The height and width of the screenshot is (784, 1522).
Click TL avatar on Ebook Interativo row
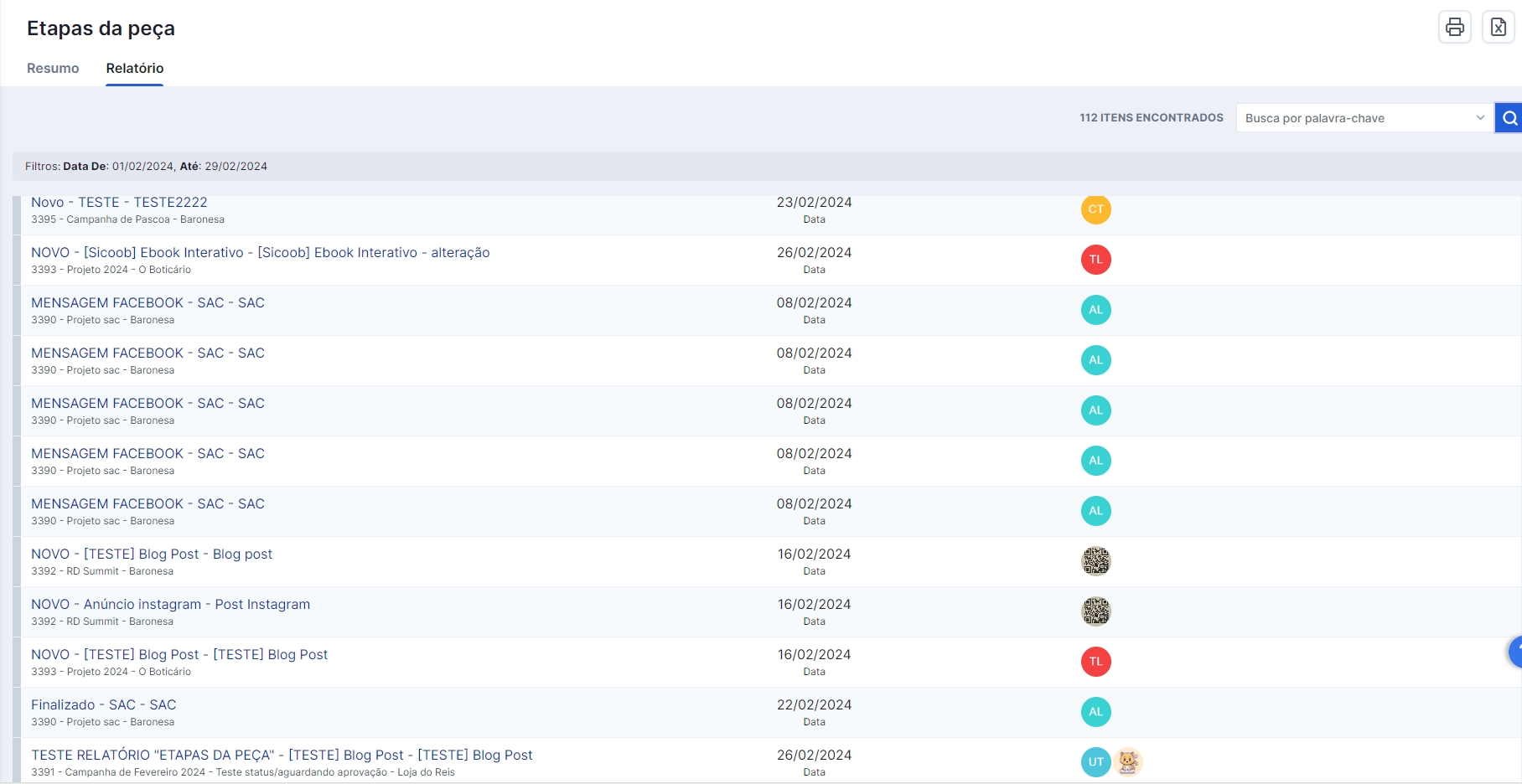[1096, 260]
